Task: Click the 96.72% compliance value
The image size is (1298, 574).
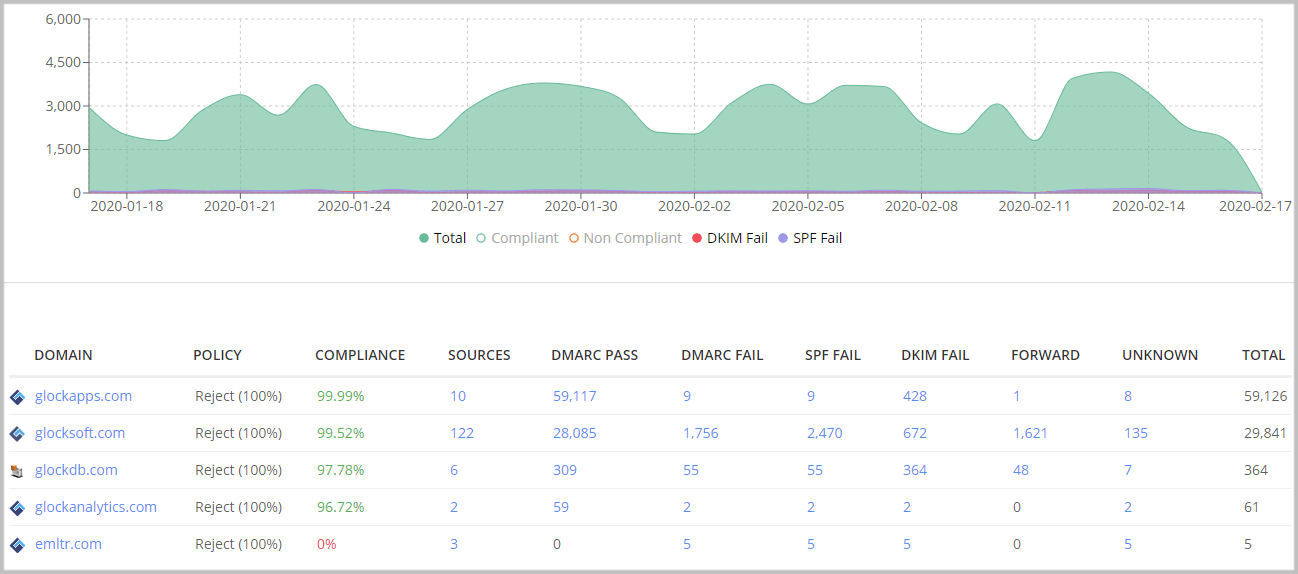Action: point(340,507)
